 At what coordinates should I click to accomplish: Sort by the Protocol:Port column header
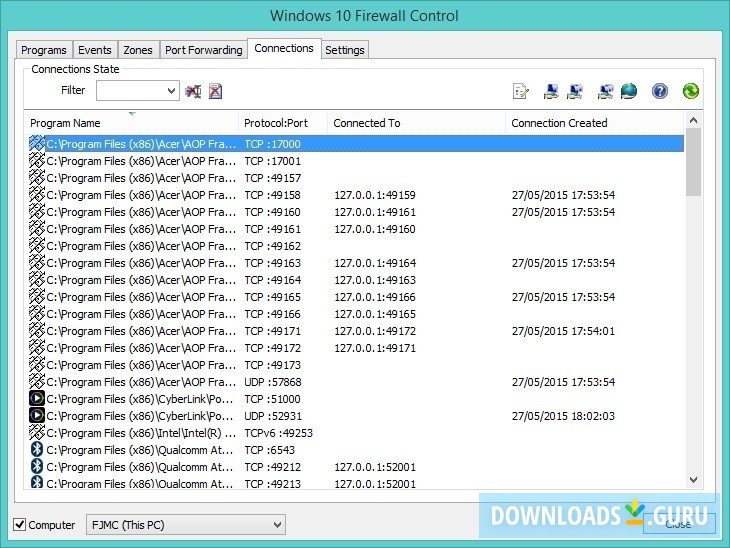pos(283,123)
